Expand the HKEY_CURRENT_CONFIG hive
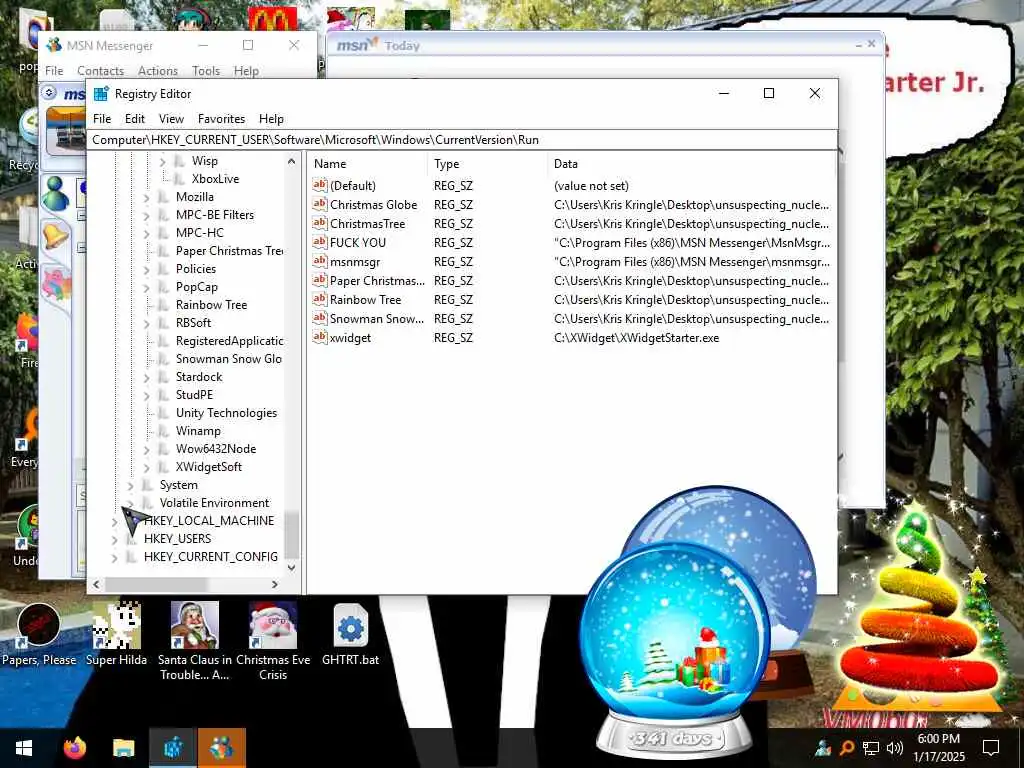The width and height of the screenshot is (1024, 768). coord(114,557)
